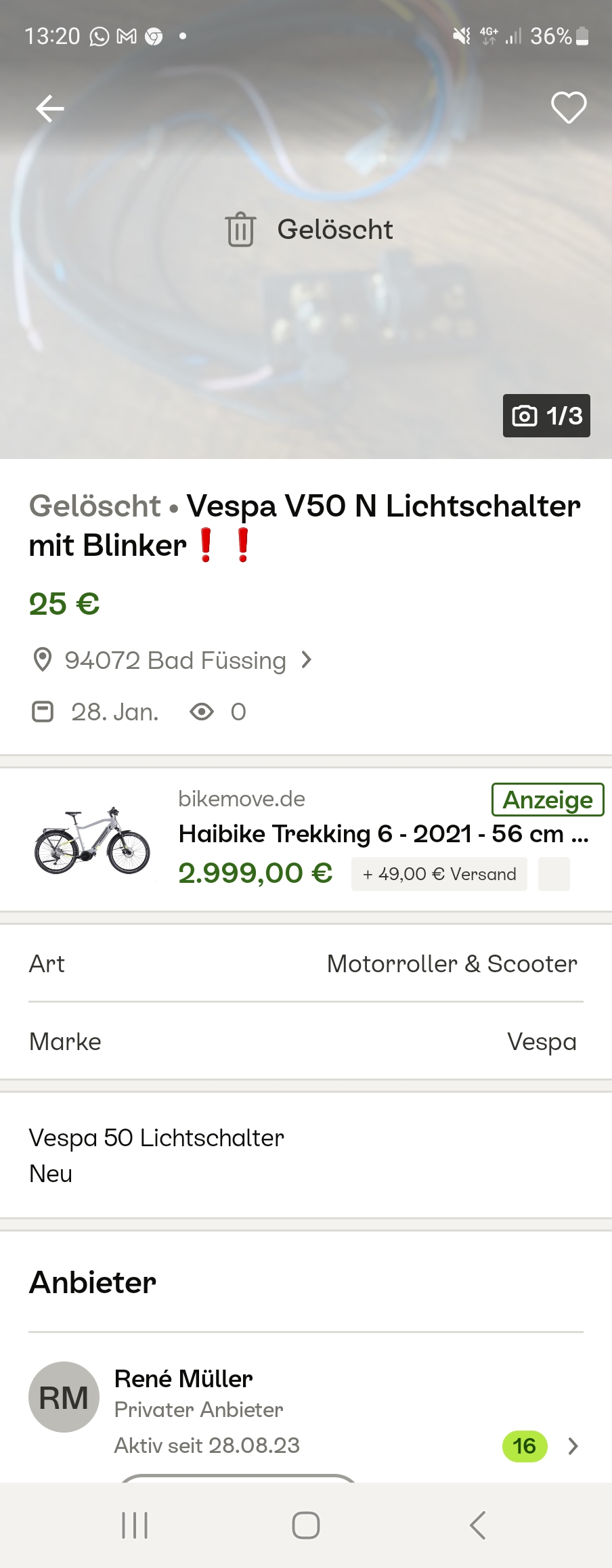Tap the location pin icon
This screenshot has height=1568, width=612.
43,660
